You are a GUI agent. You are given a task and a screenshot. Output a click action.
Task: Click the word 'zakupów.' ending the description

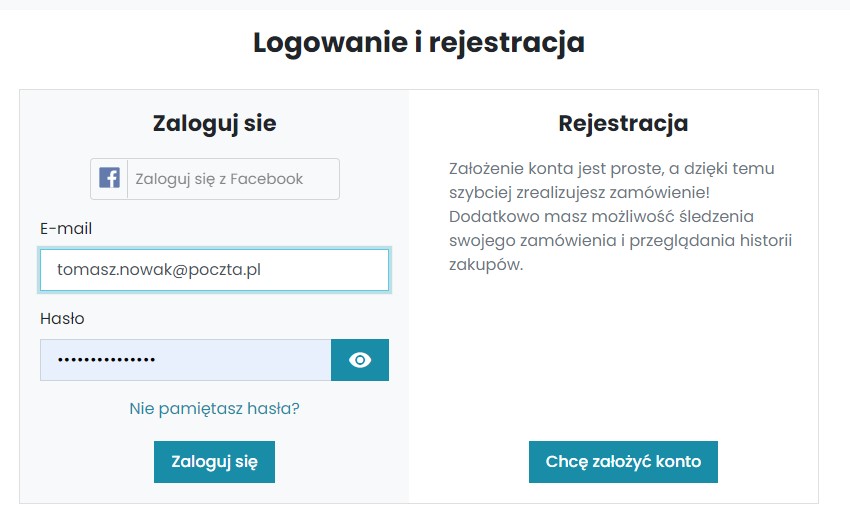coord(486,265)
